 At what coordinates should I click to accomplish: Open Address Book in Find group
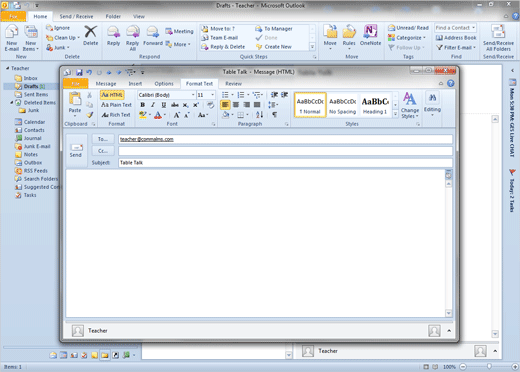456,38
